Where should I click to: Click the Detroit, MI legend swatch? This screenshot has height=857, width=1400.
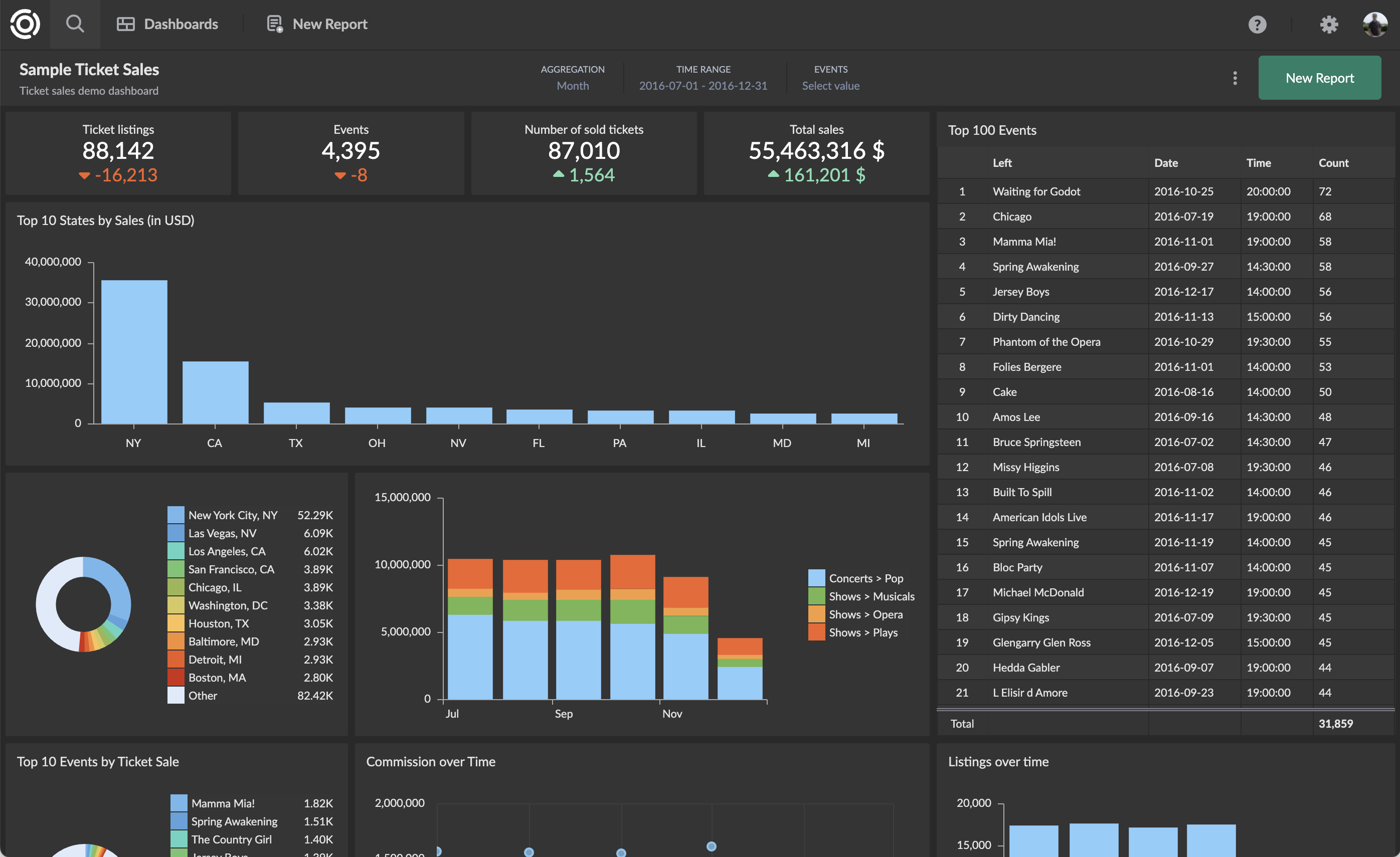[176, 660]
